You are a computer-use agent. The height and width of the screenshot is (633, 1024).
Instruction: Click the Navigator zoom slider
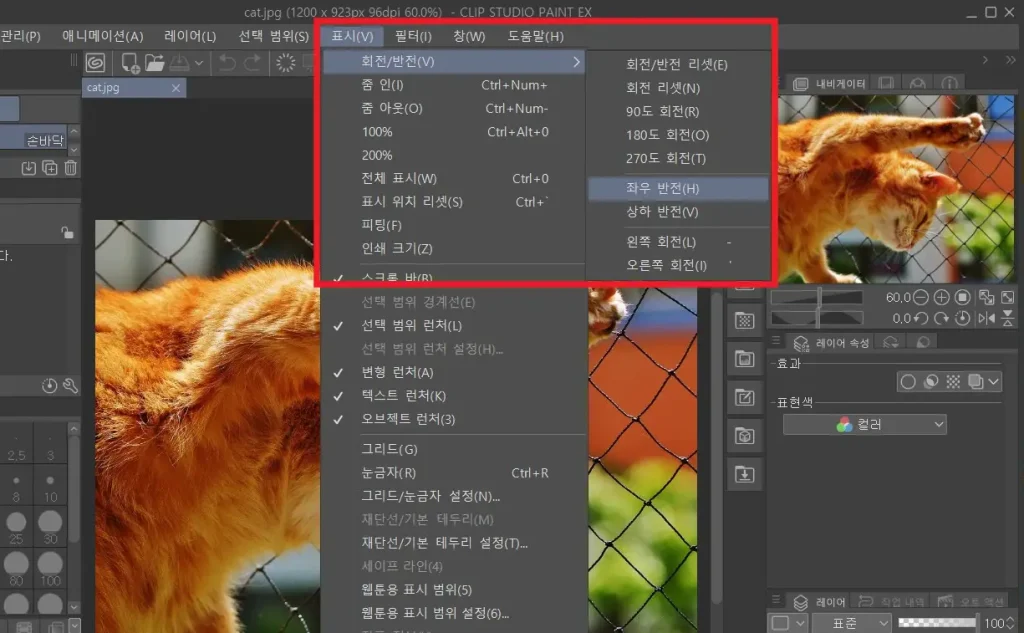[x=815, y=297]
